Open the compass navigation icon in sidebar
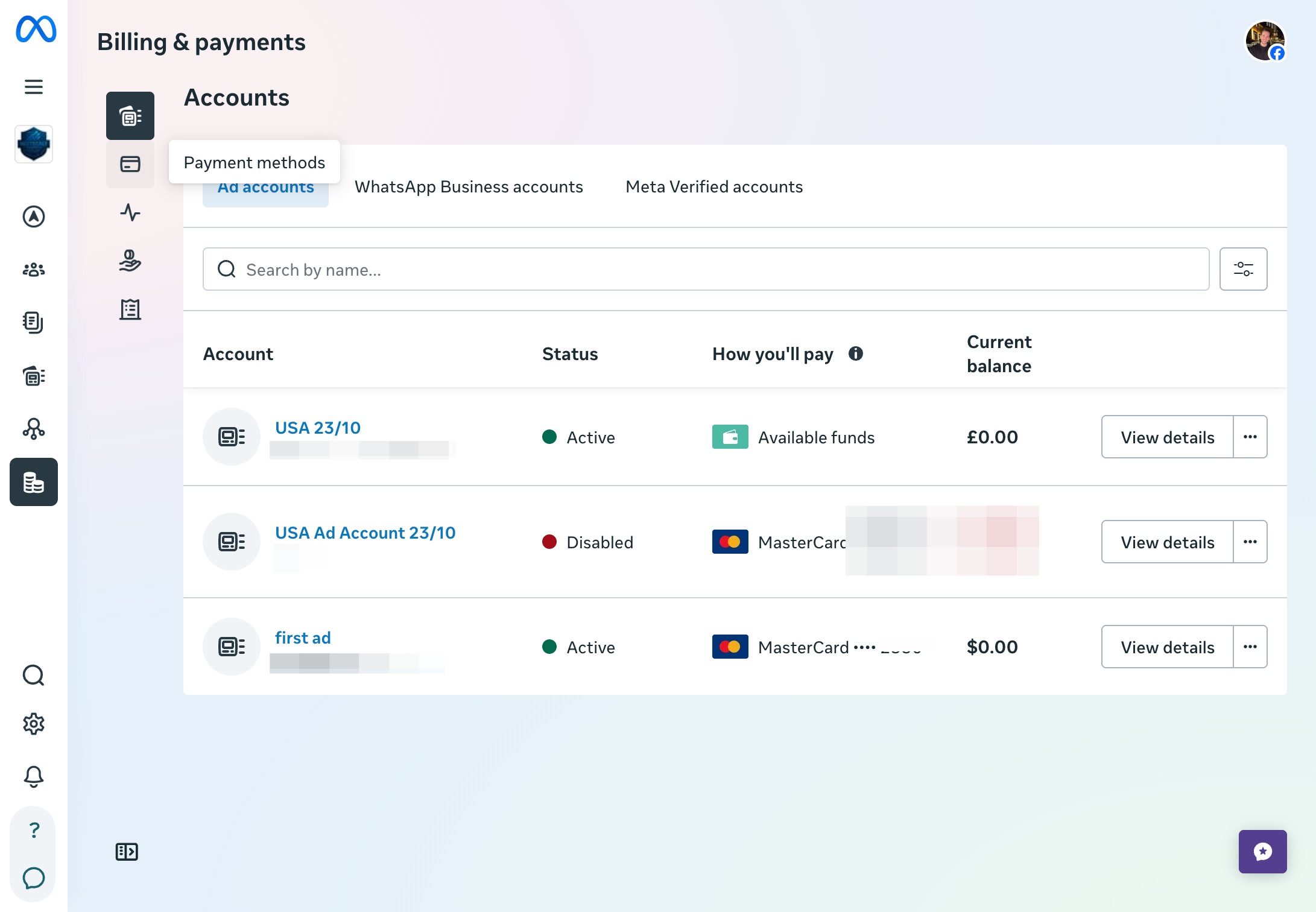The width and height of the screenshot is (1316, 912). click(34, 217)
